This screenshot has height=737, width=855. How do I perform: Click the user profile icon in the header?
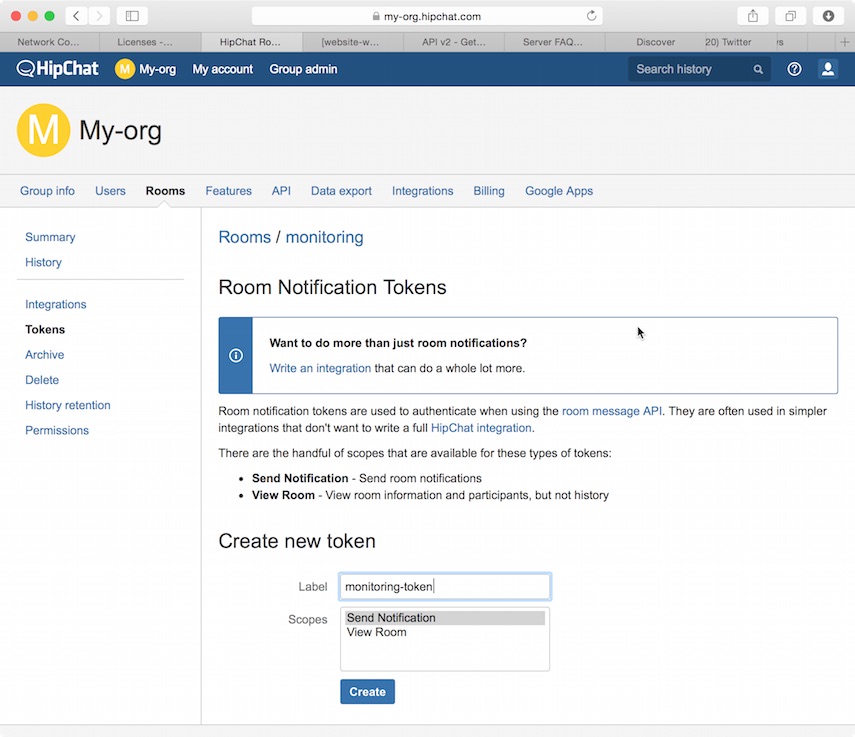(x=828, y=68)
